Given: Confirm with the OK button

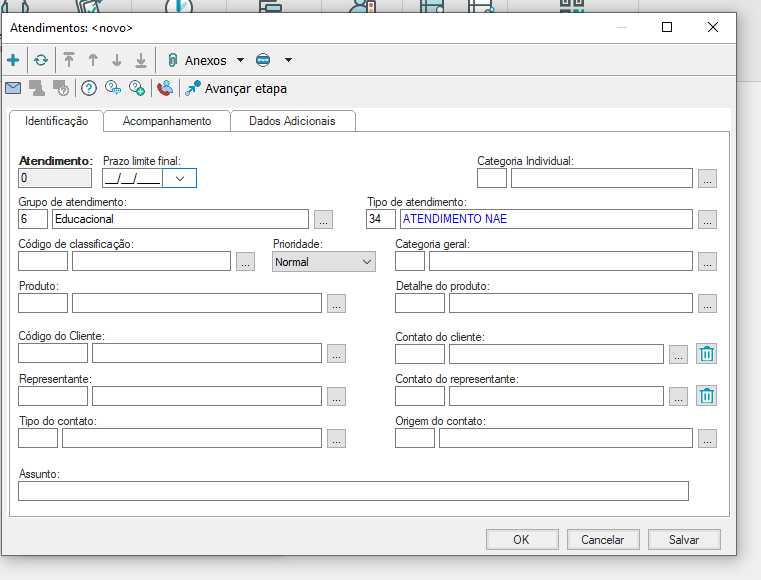Looking at the screenshot, I should tap(521, 539).
